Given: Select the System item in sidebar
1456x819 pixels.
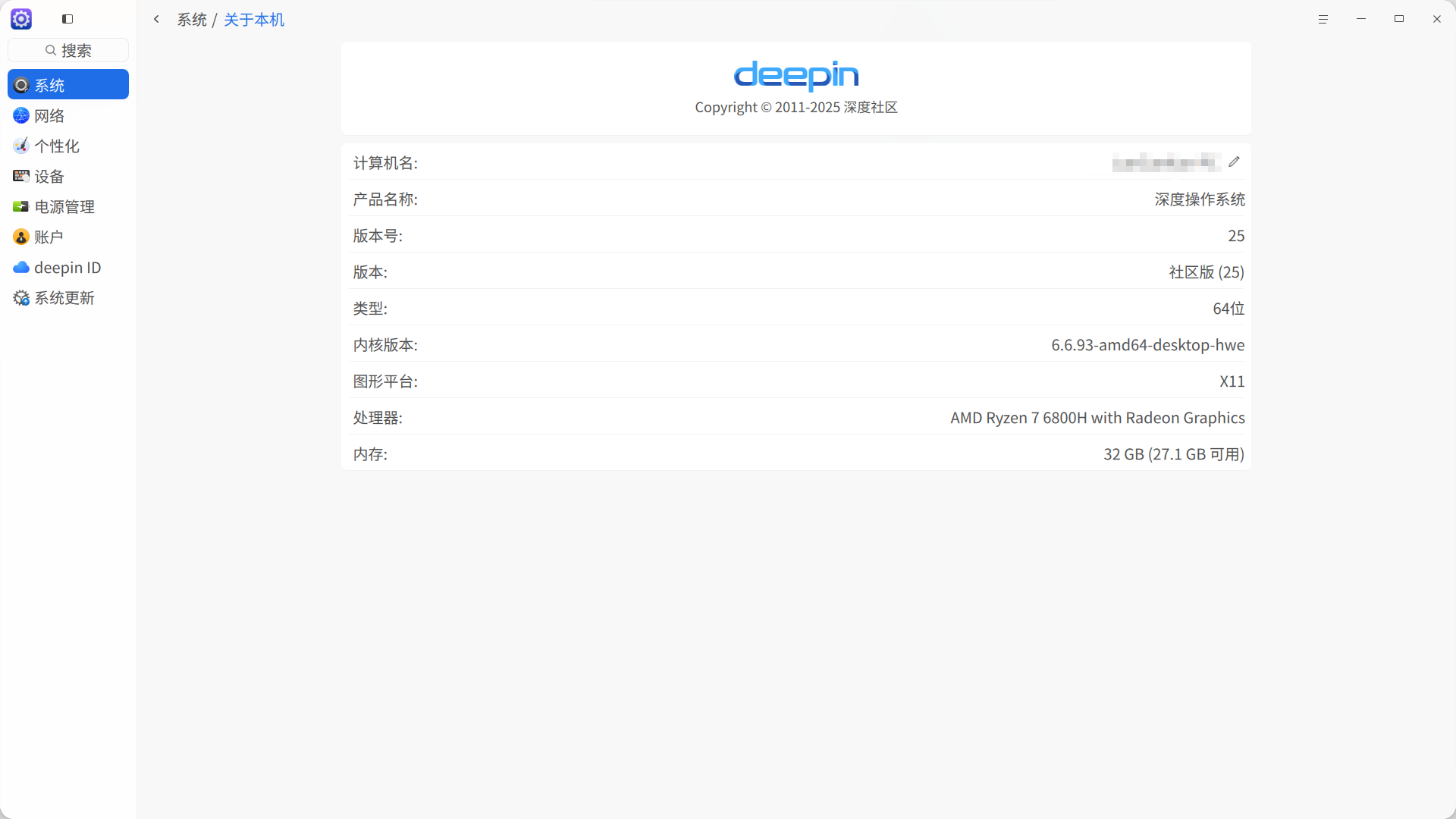Looking at the screenshot, I should click(67, 85).
